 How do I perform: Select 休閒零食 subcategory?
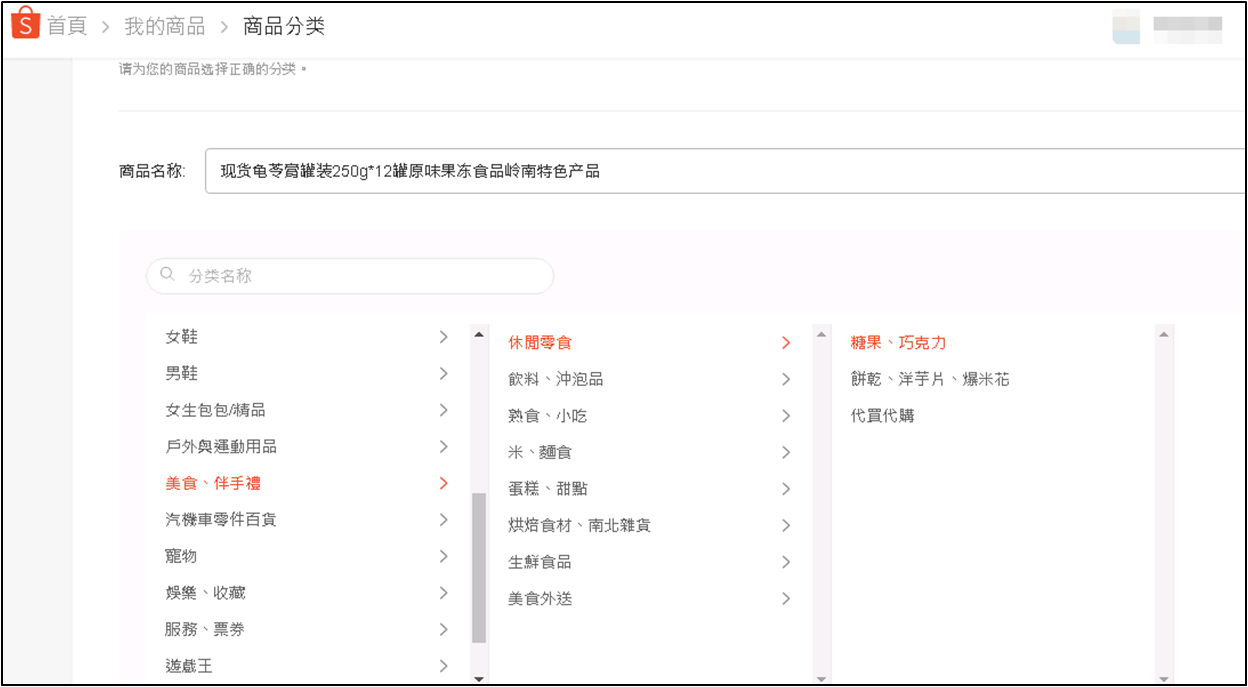pyautogui.click(x=540, y=343)
